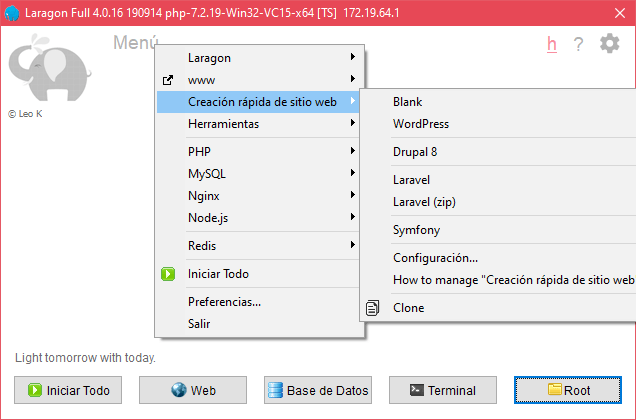Create a WordPress site
The width and height of the screenshot is (636, 420).
(x=499, y=124)
